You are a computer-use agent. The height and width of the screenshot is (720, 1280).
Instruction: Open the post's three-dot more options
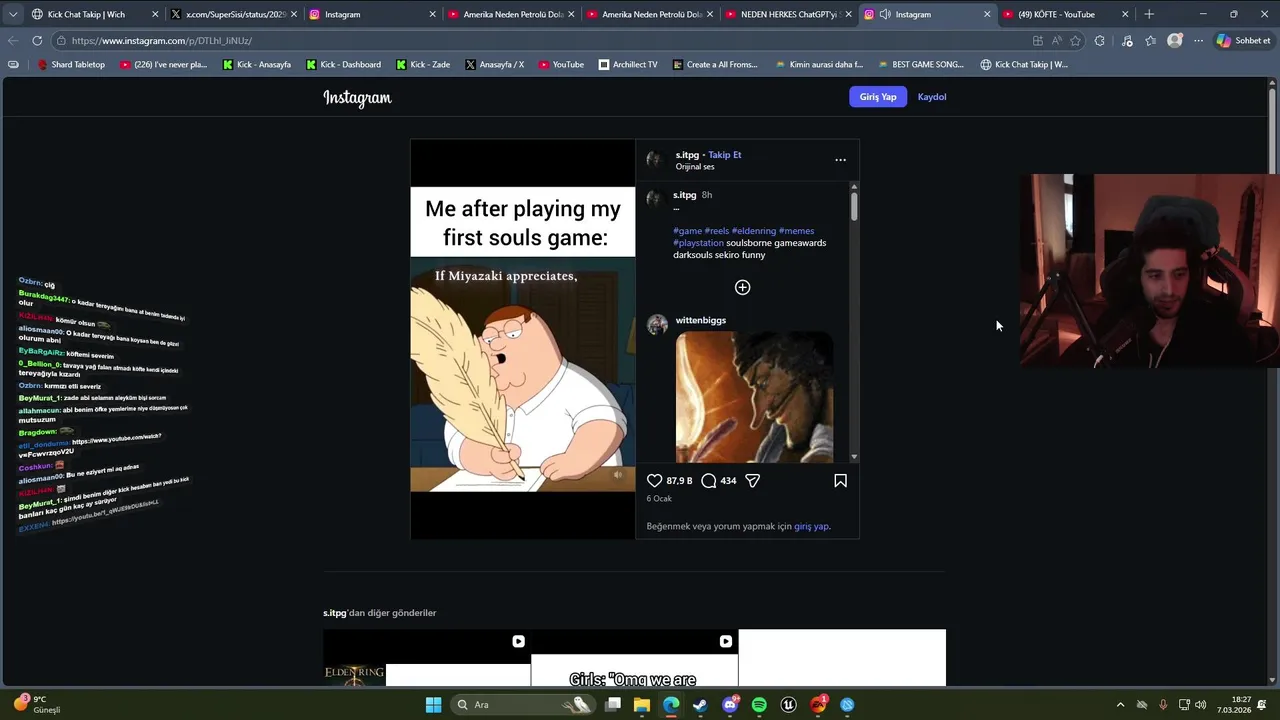(x=840, y=160)
